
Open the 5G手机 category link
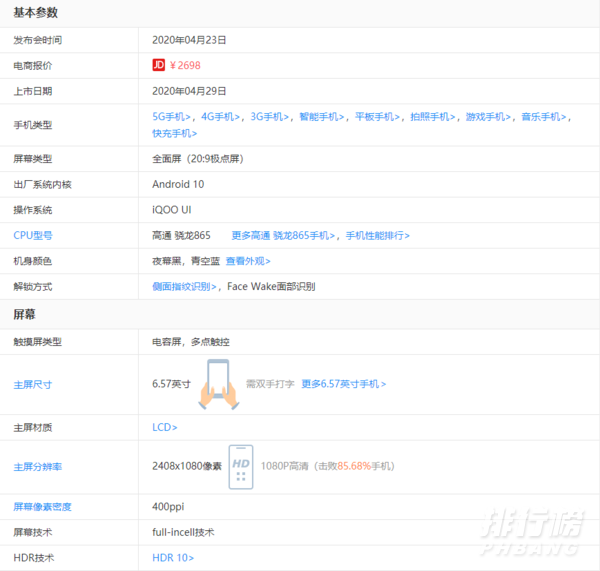(x=171, y=117)
